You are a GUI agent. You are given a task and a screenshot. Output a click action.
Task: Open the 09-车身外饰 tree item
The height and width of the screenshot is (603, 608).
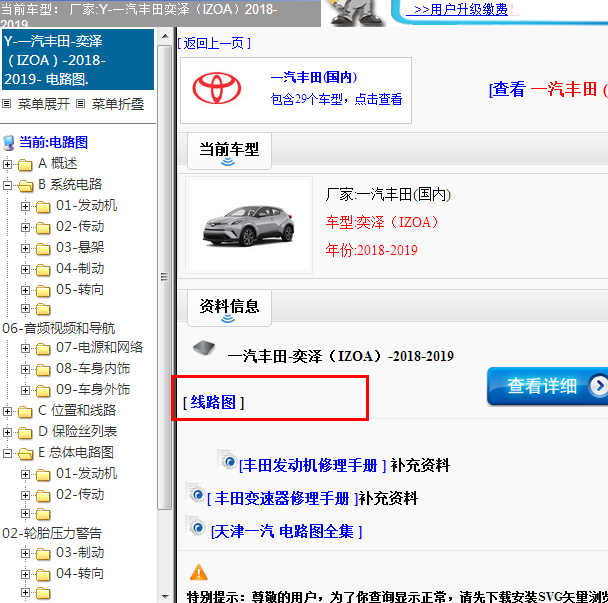(x=93, y=389)
